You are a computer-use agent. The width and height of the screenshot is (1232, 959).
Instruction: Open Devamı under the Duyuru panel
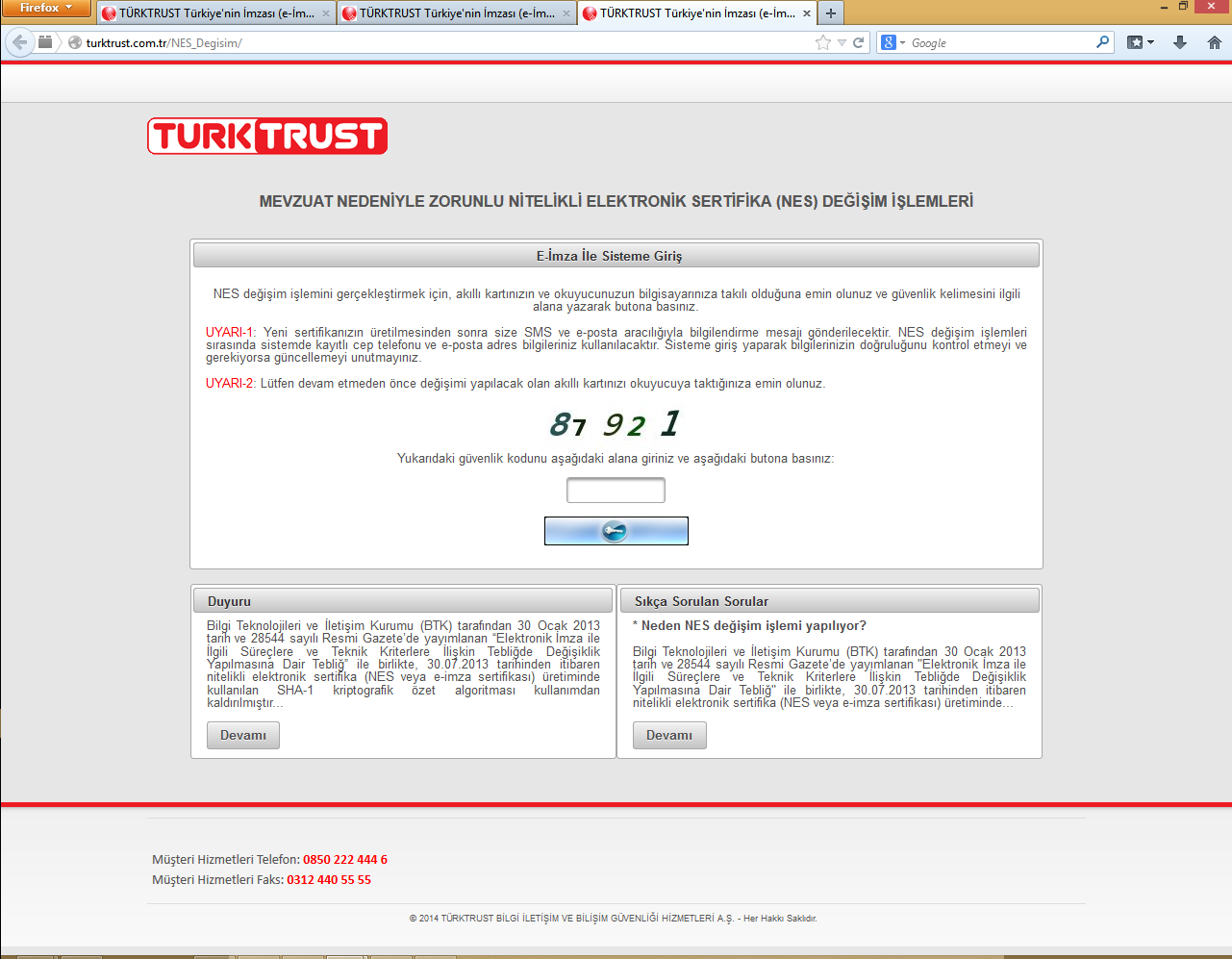click(x=243, y=736)
